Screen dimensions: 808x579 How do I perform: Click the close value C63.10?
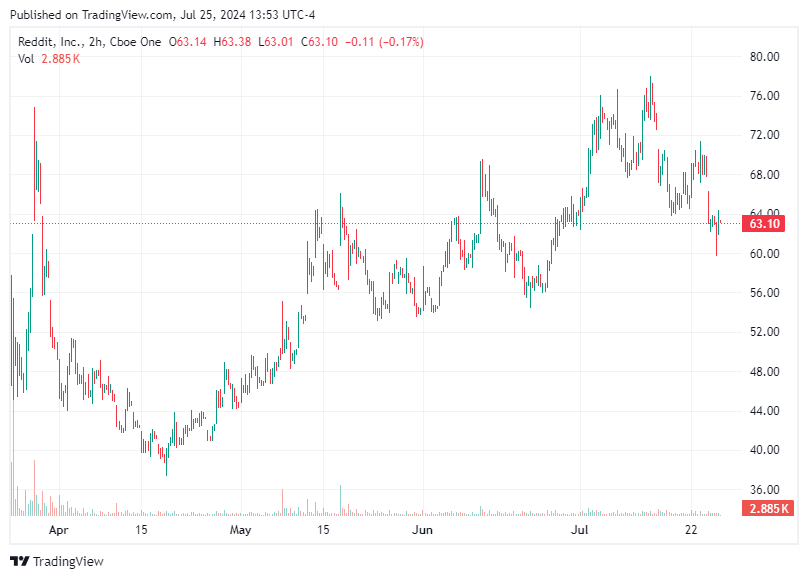pyautogui.click(x=319, y=42)
